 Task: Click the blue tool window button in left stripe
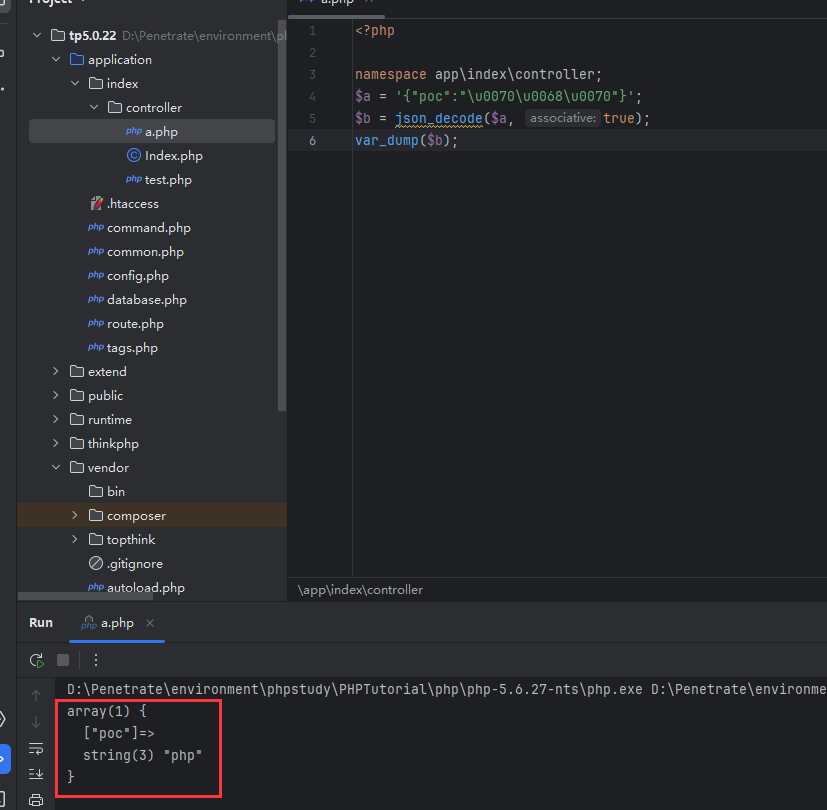[4, 759]
